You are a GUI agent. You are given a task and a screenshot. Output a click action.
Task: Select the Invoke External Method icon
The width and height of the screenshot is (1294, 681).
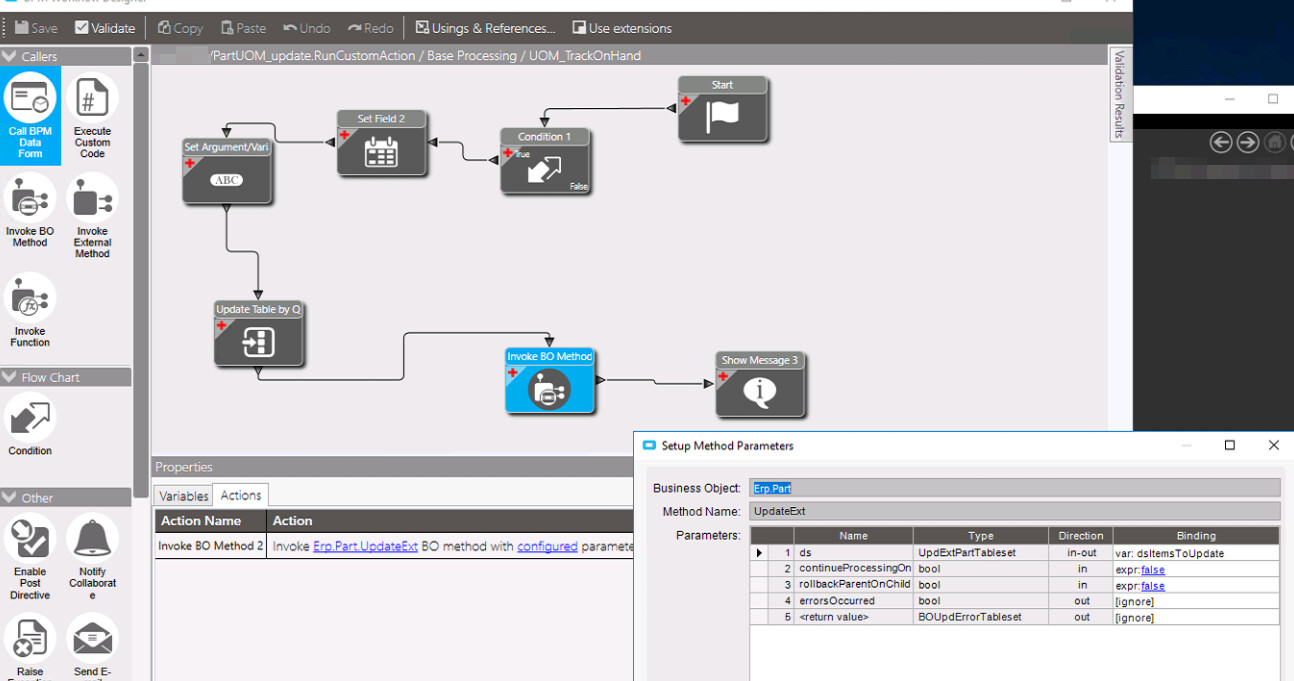pos(92,200)
